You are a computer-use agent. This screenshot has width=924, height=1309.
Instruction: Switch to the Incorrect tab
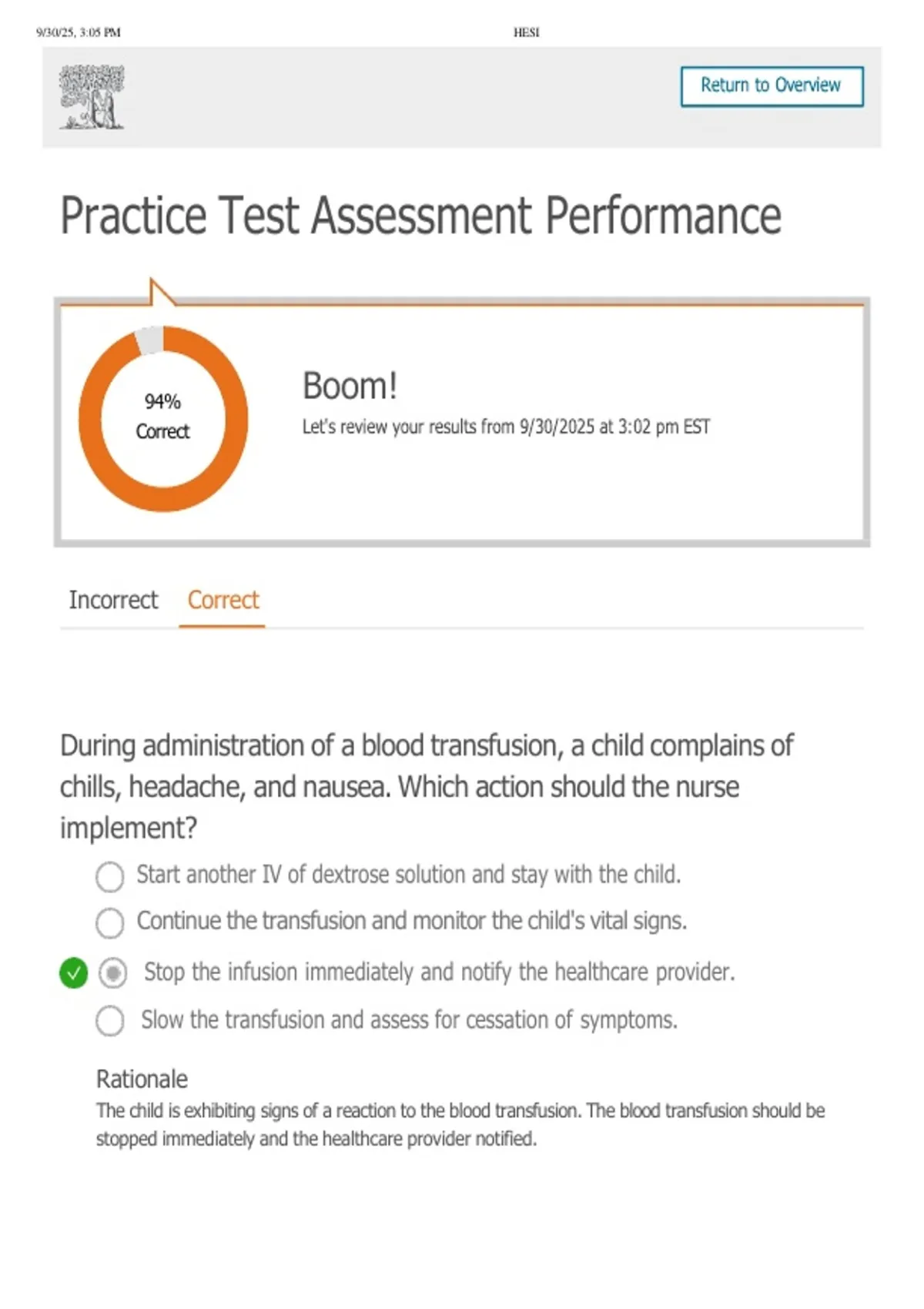click(113, 600)
